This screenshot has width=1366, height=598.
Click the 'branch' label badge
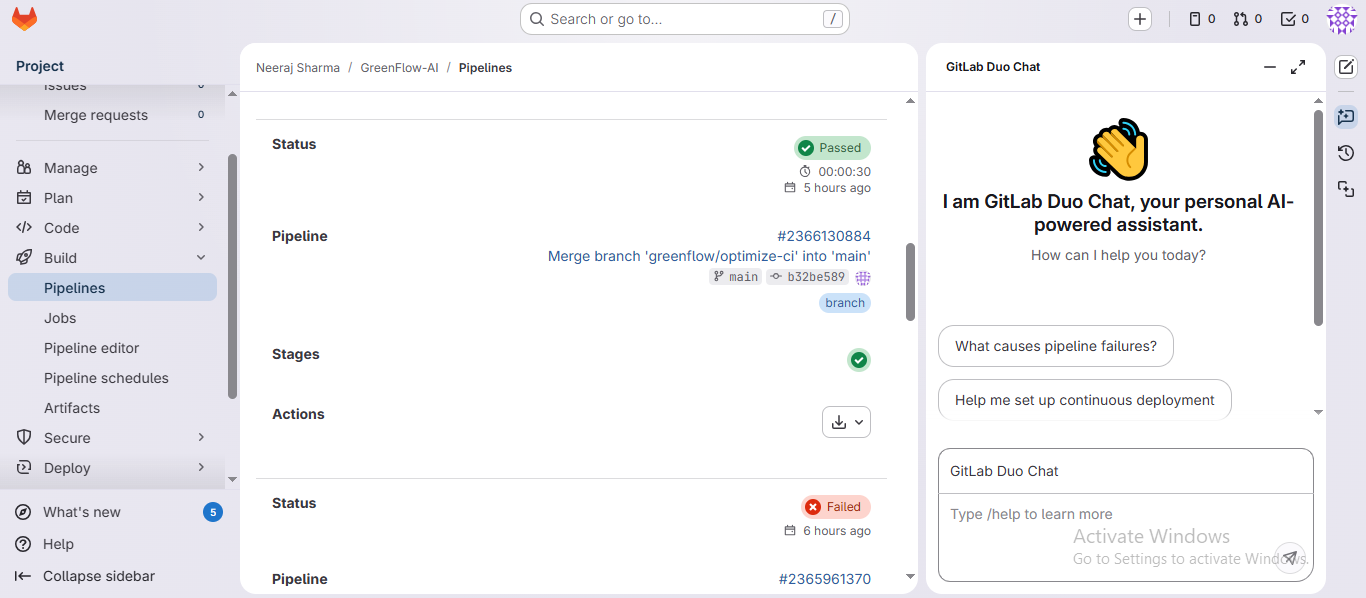845,303
